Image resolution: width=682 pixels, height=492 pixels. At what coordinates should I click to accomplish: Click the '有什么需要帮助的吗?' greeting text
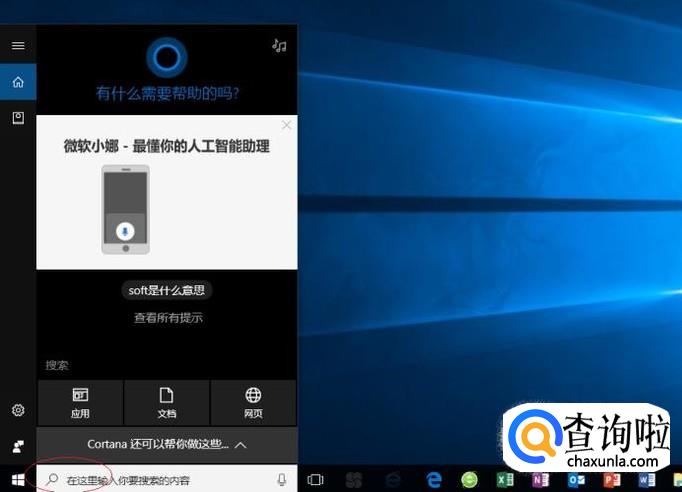pyautogui.click(x=167, y=93)
